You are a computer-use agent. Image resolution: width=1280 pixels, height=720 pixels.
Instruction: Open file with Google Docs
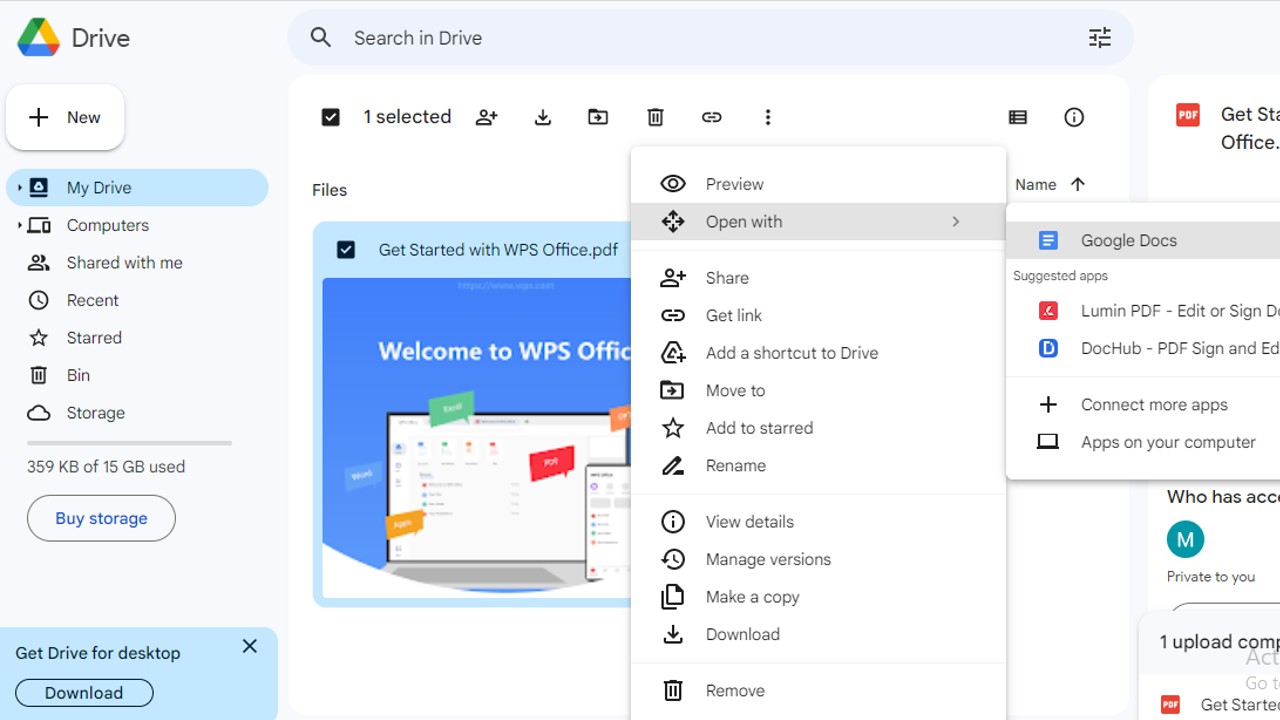pyautogui.click(x=1143, y=240)
